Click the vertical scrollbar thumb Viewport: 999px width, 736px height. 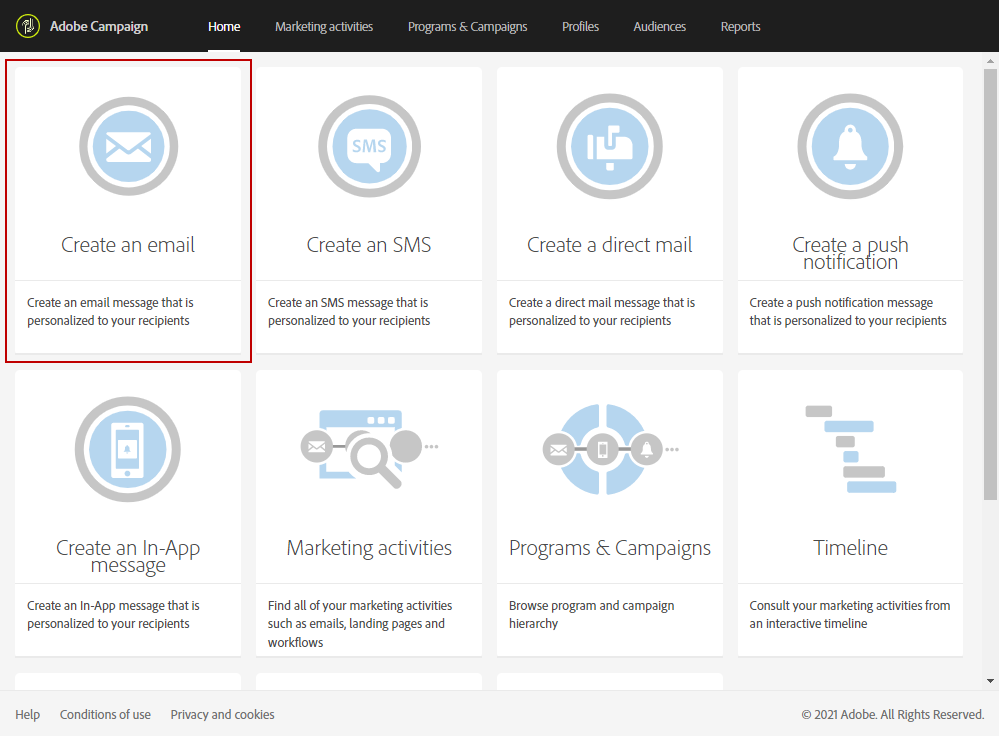990,284
